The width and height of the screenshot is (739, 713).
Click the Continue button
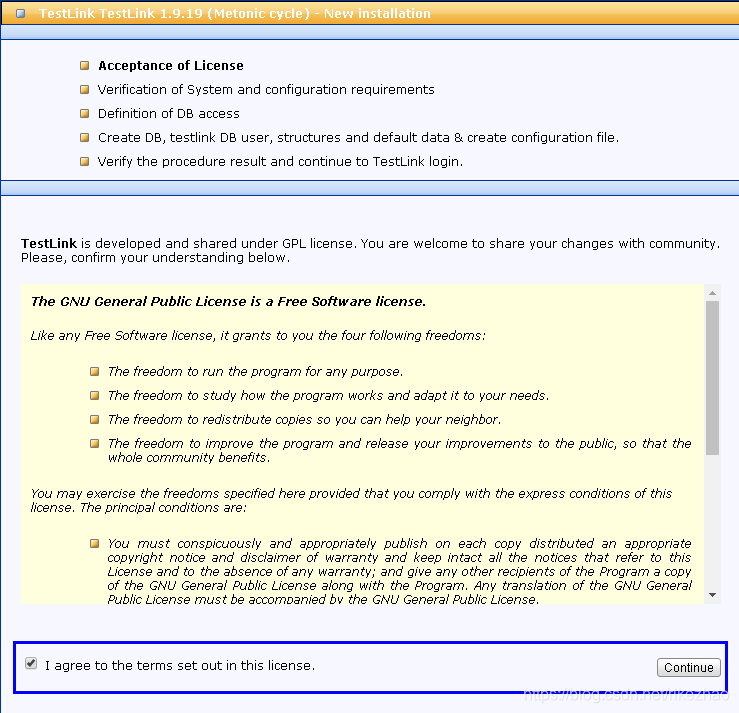point(689,667)
